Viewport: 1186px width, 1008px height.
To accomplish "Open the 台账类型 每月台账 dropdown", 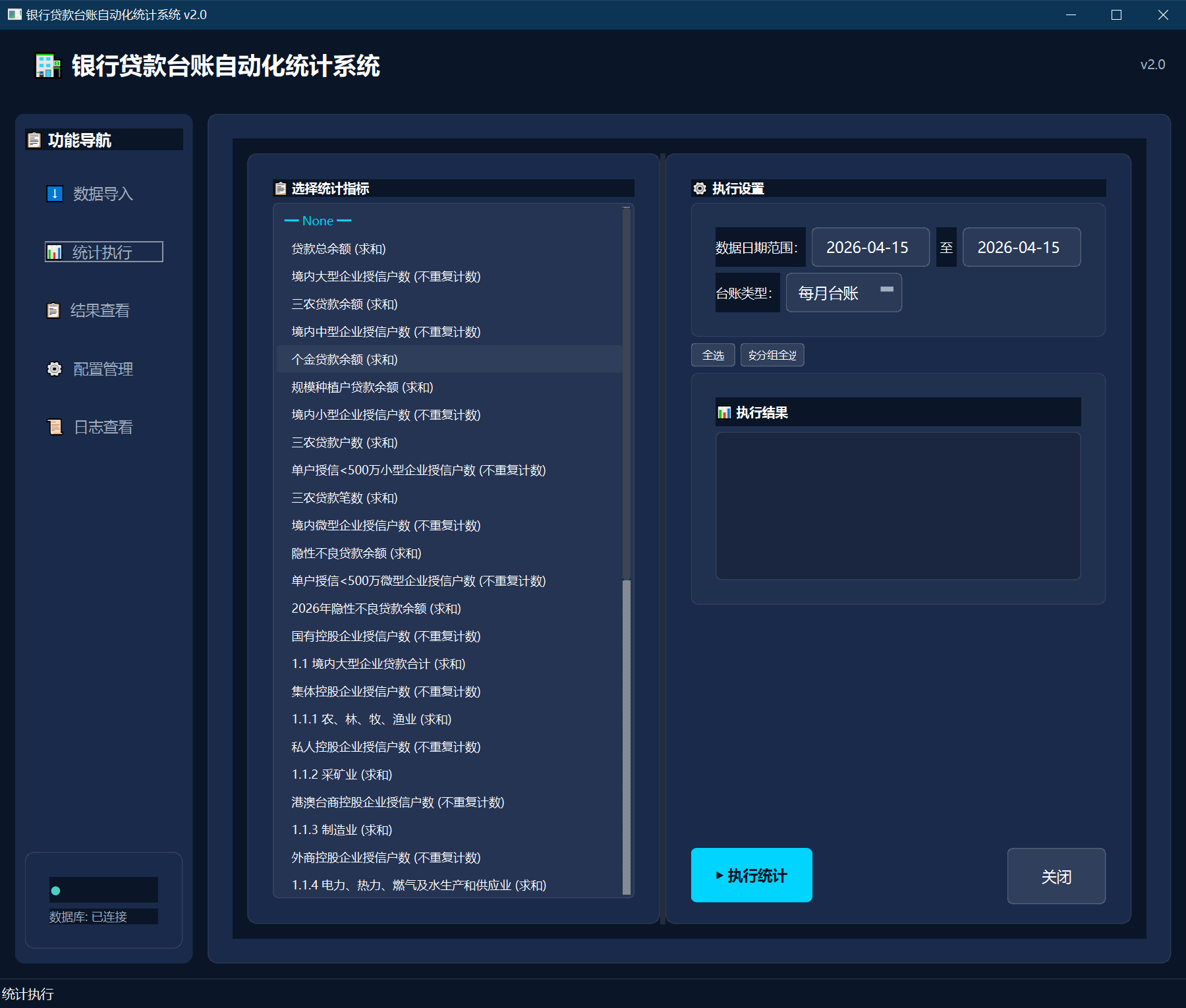I will click(x=843, y=293).
